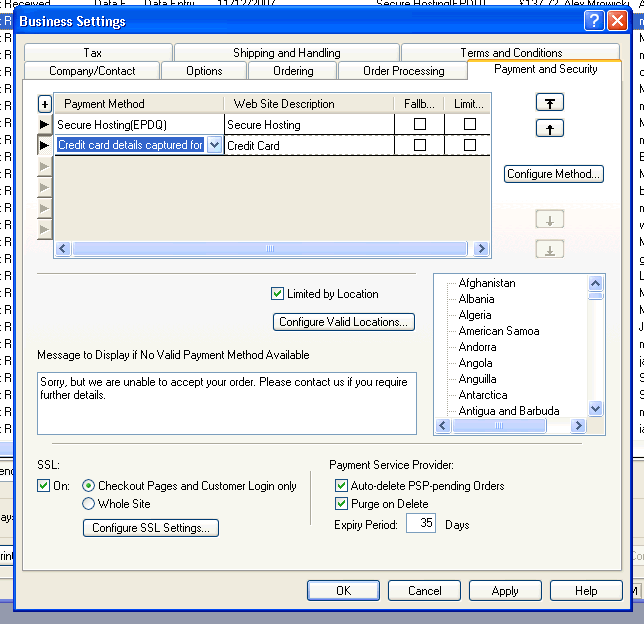Uncheck the Limited by Location checkbox
Viewport: 644px width, 624px height.
click(278, 294)
